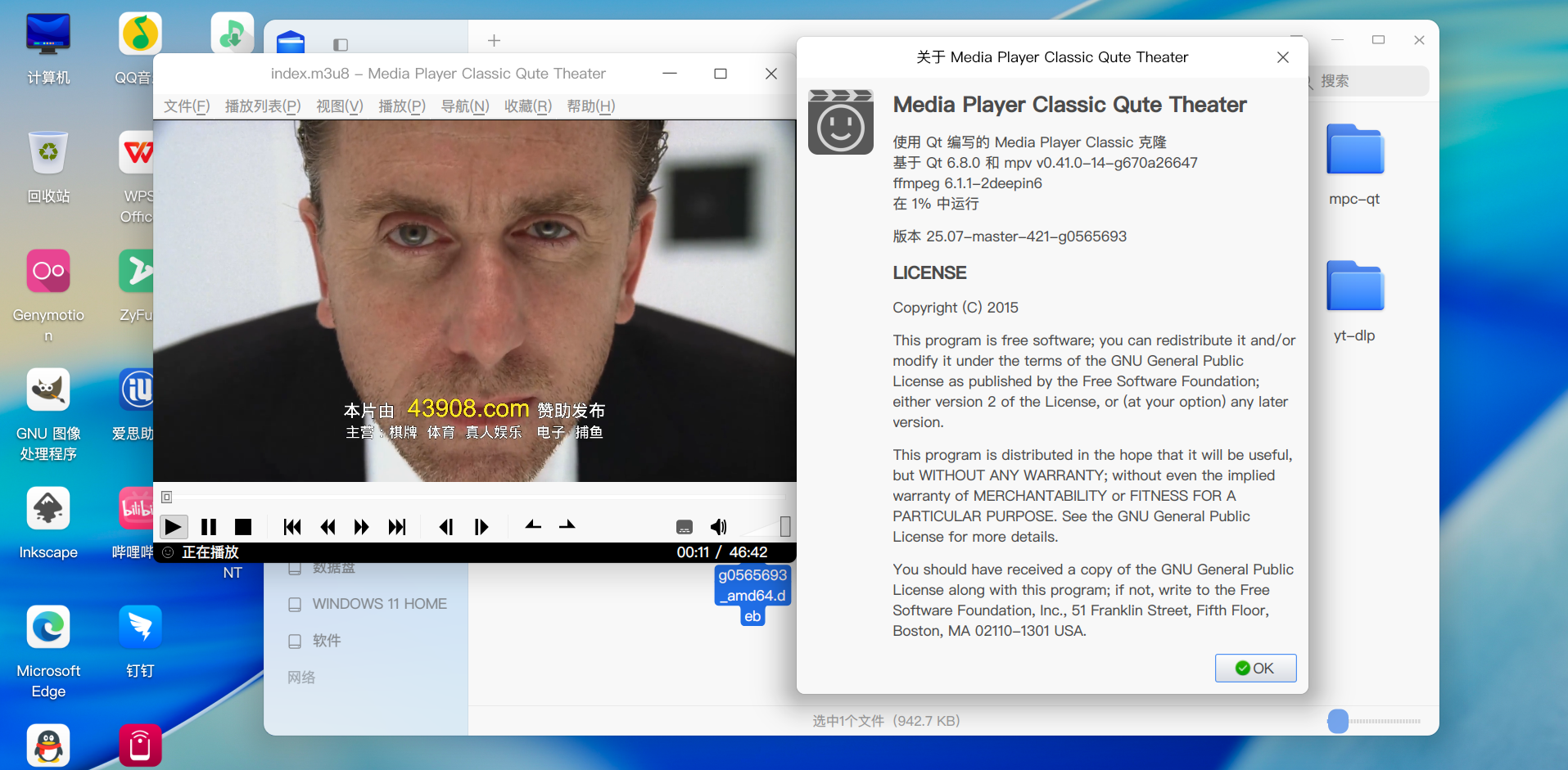Click OK in the About dialog
Screen dimensions: 1568x770
tap(1255, 668)
